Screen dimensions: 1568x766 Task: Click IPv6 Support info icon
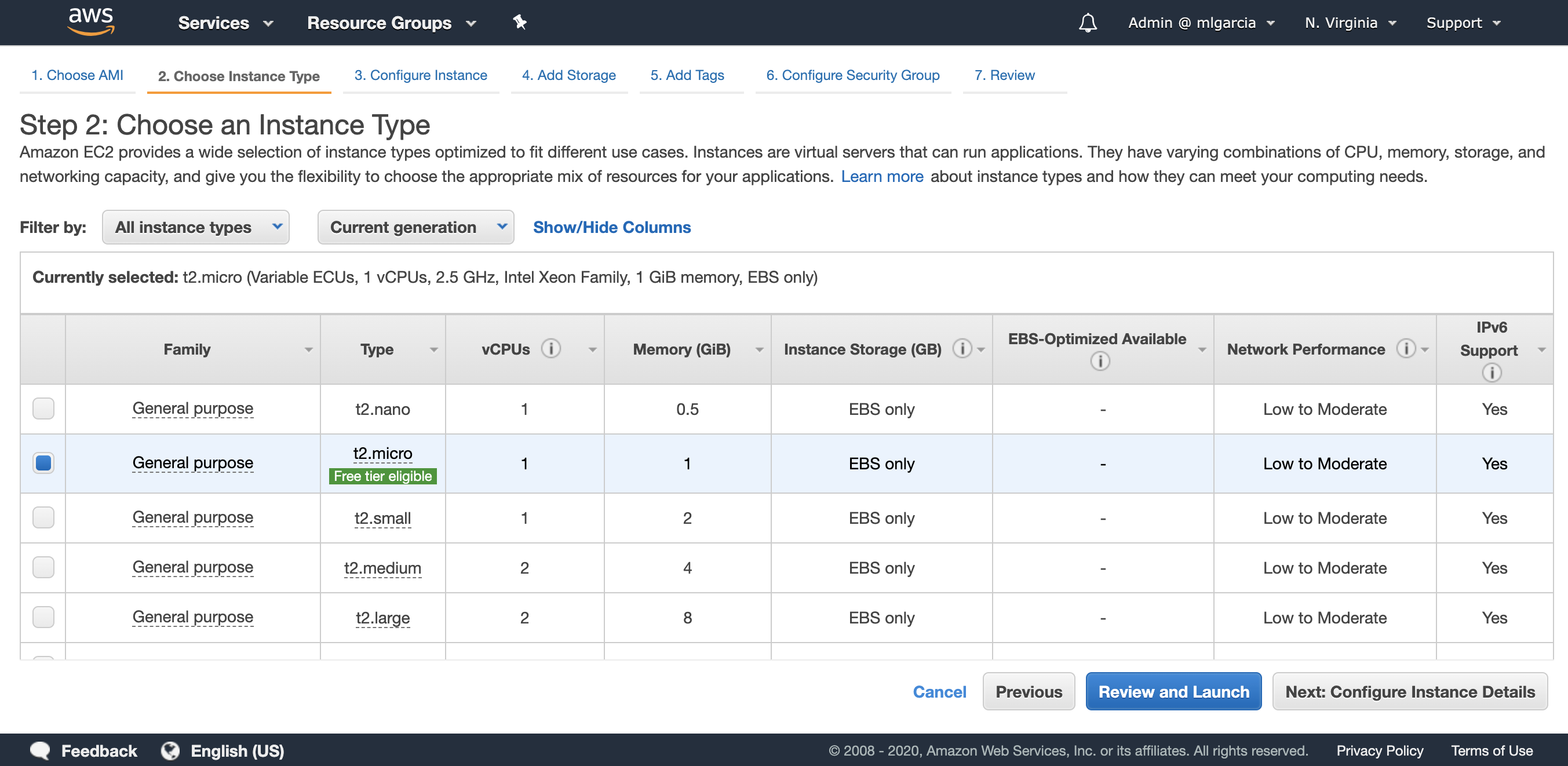pyautogui.click(x=1492, y=373)
